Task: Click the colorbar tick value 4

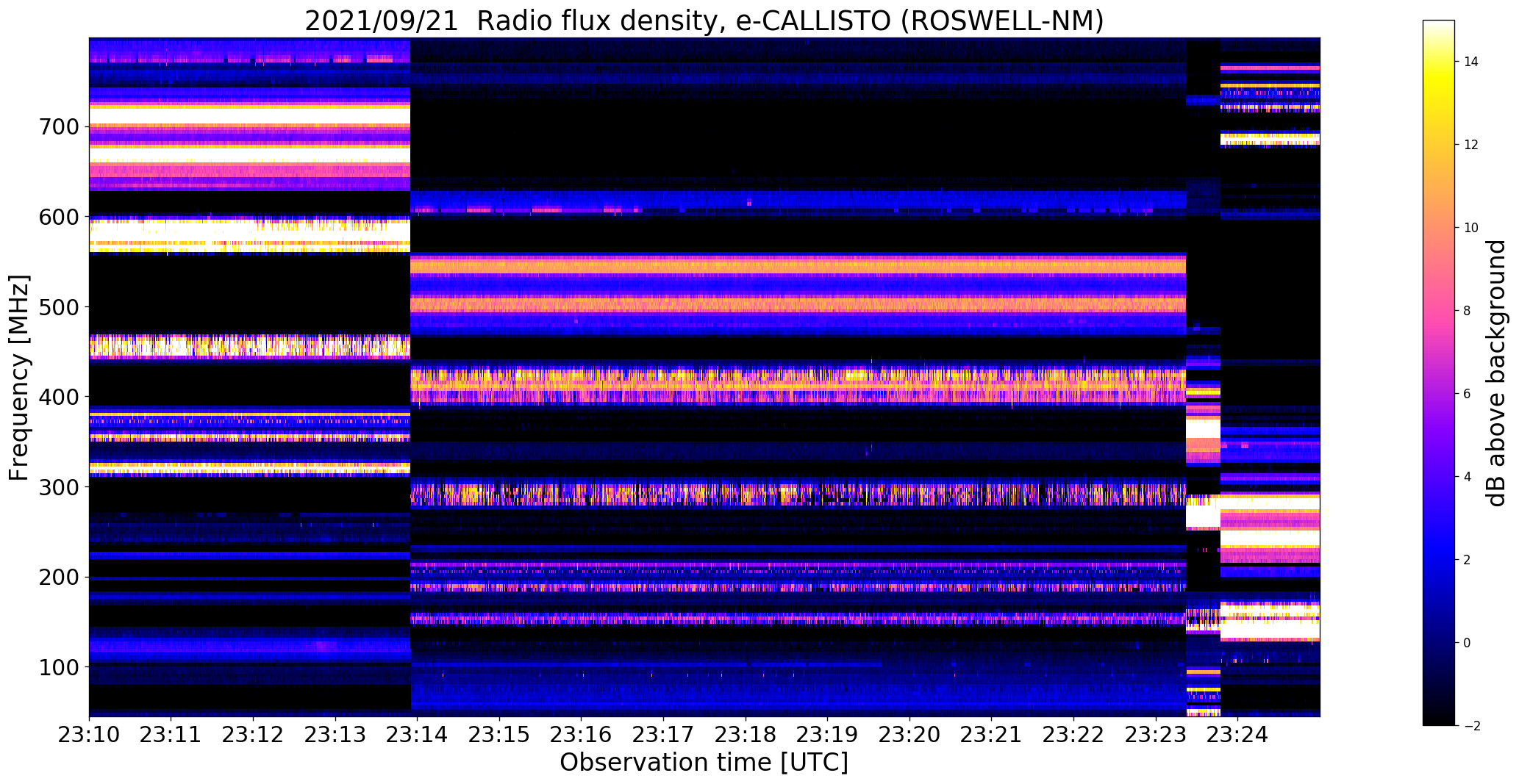Action: tap(1467, 477)
